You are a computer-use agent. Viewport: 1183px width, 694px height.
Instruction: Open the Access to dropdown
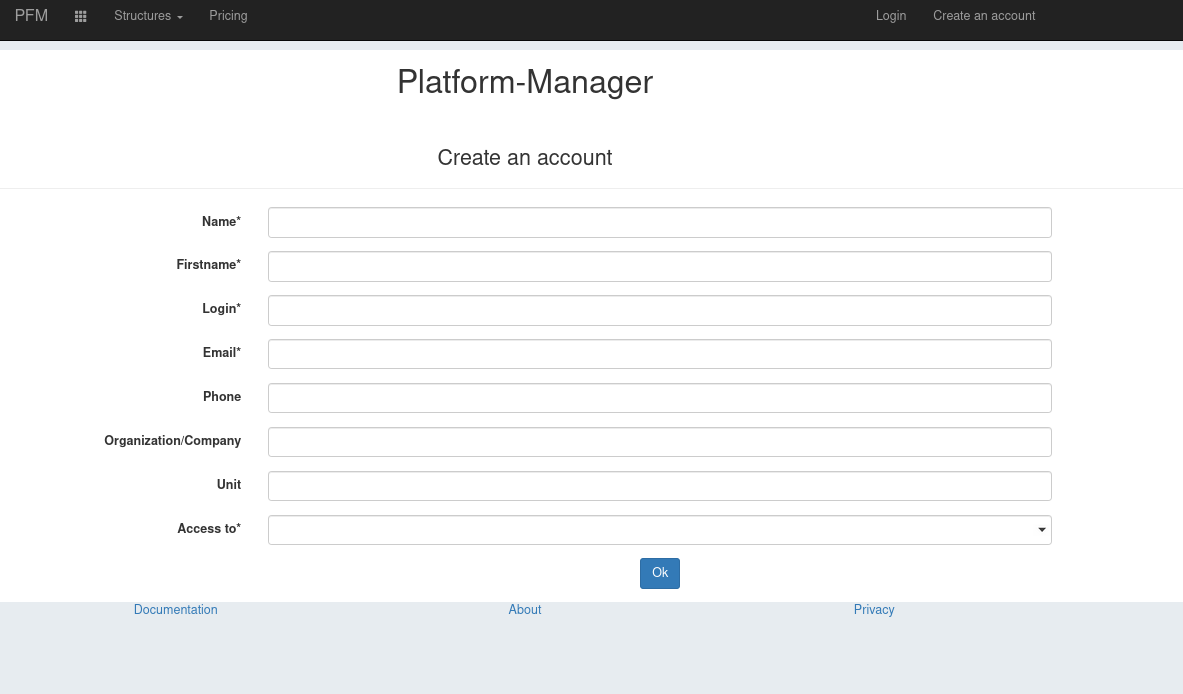[x=659, y=530]
